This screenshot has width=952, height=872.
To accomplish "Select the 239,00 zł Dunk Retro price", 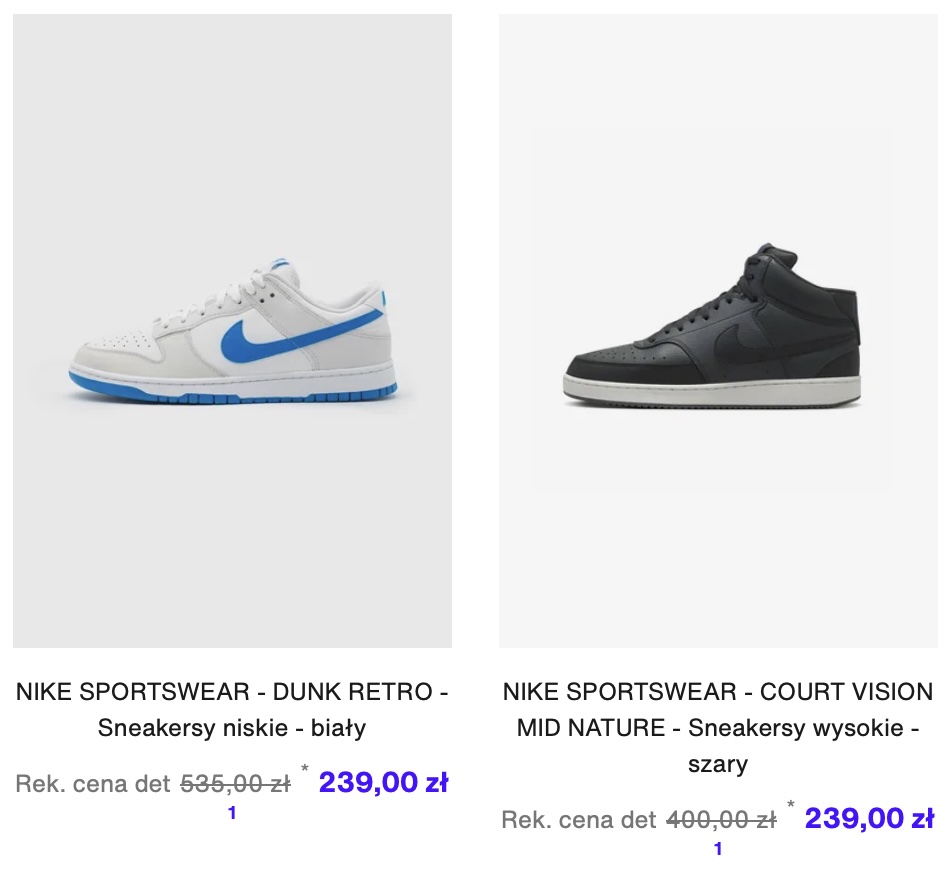I will coord(383,782).
